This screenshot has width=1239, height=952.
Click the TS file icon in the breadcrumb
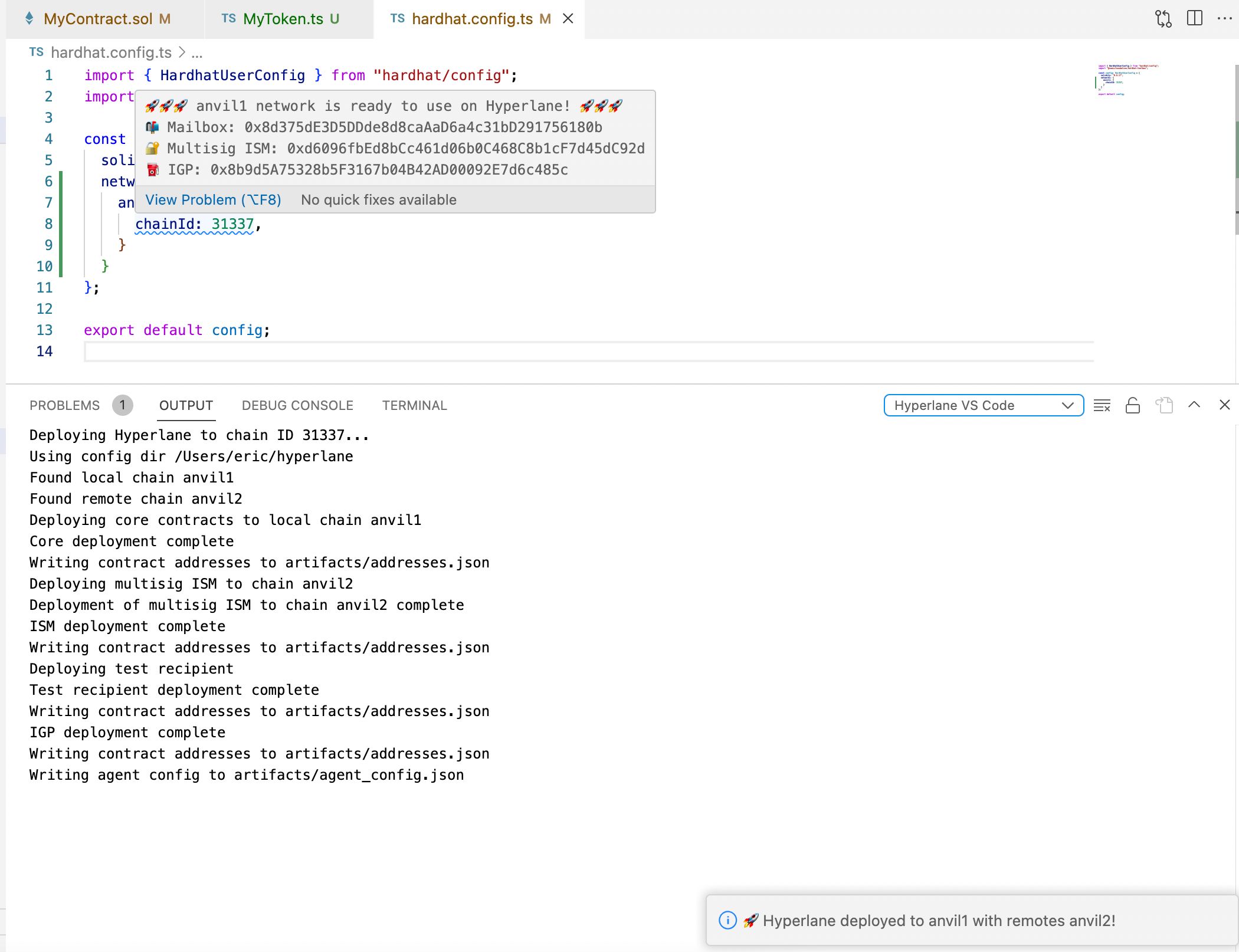pyautogui.click(x=37, y=52)
